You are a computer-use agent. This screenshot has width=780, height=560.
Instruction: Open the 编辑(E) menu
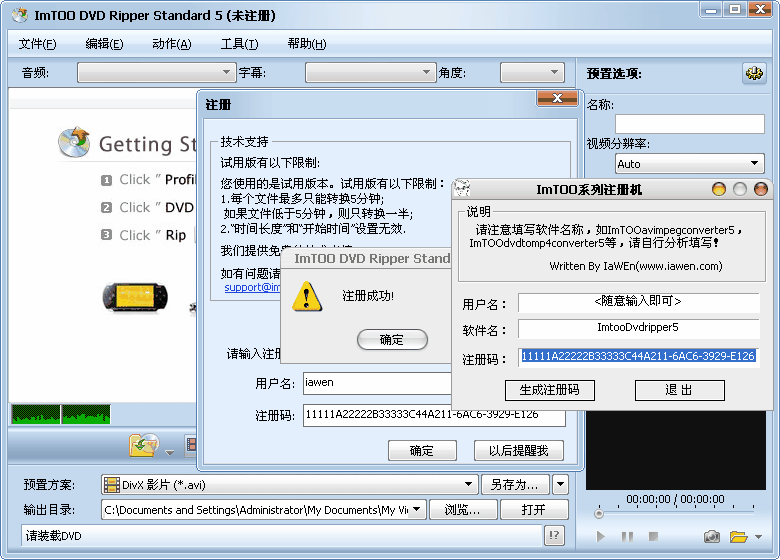click(104, 44)
